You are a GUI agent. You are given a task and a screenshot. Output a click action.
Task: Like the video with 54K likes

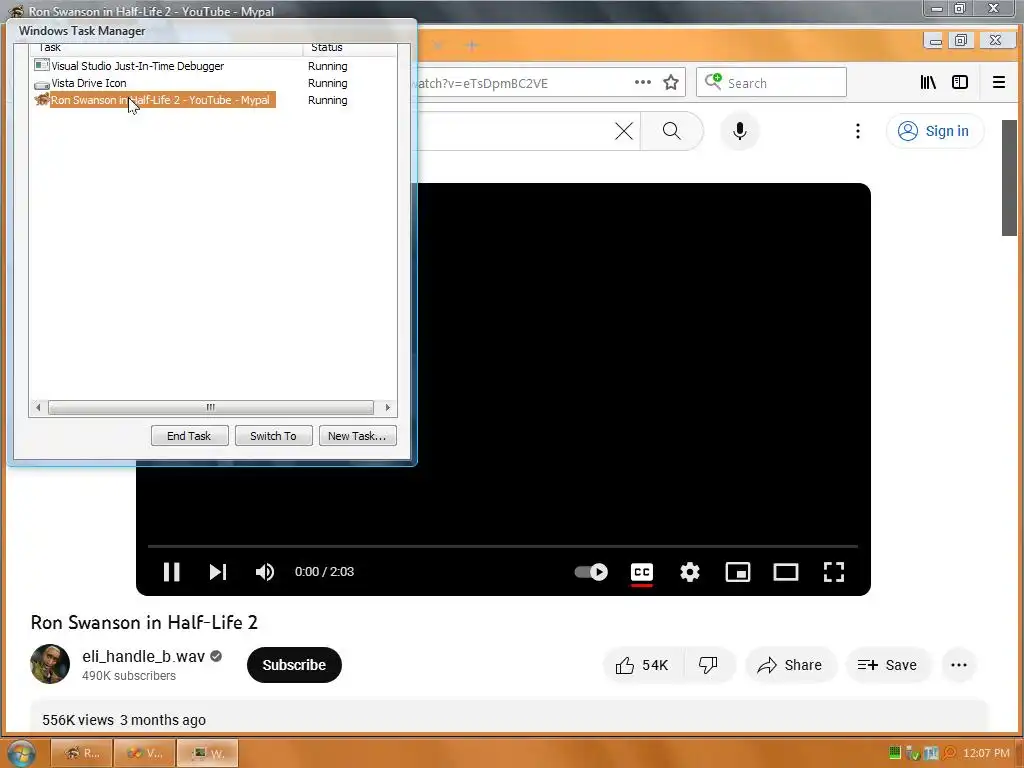pyautogui.click(x=643, y=665)
